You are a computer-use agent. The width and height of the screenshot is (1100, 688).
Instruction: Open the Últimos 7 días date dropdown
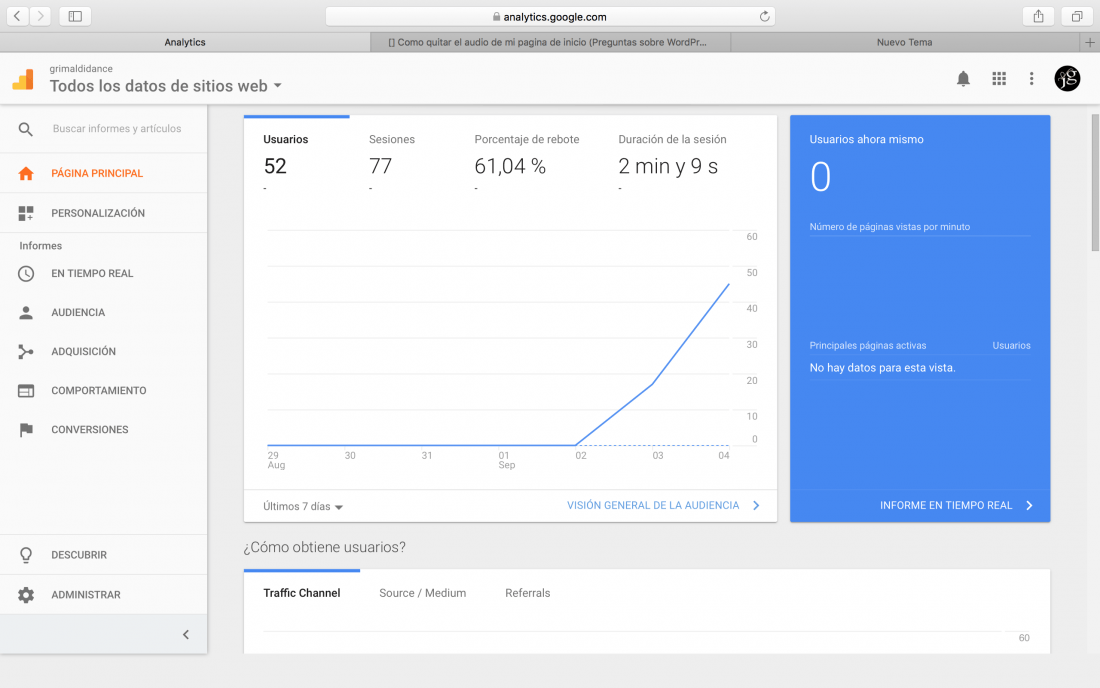pyautogui.click(x=303, y=506)
